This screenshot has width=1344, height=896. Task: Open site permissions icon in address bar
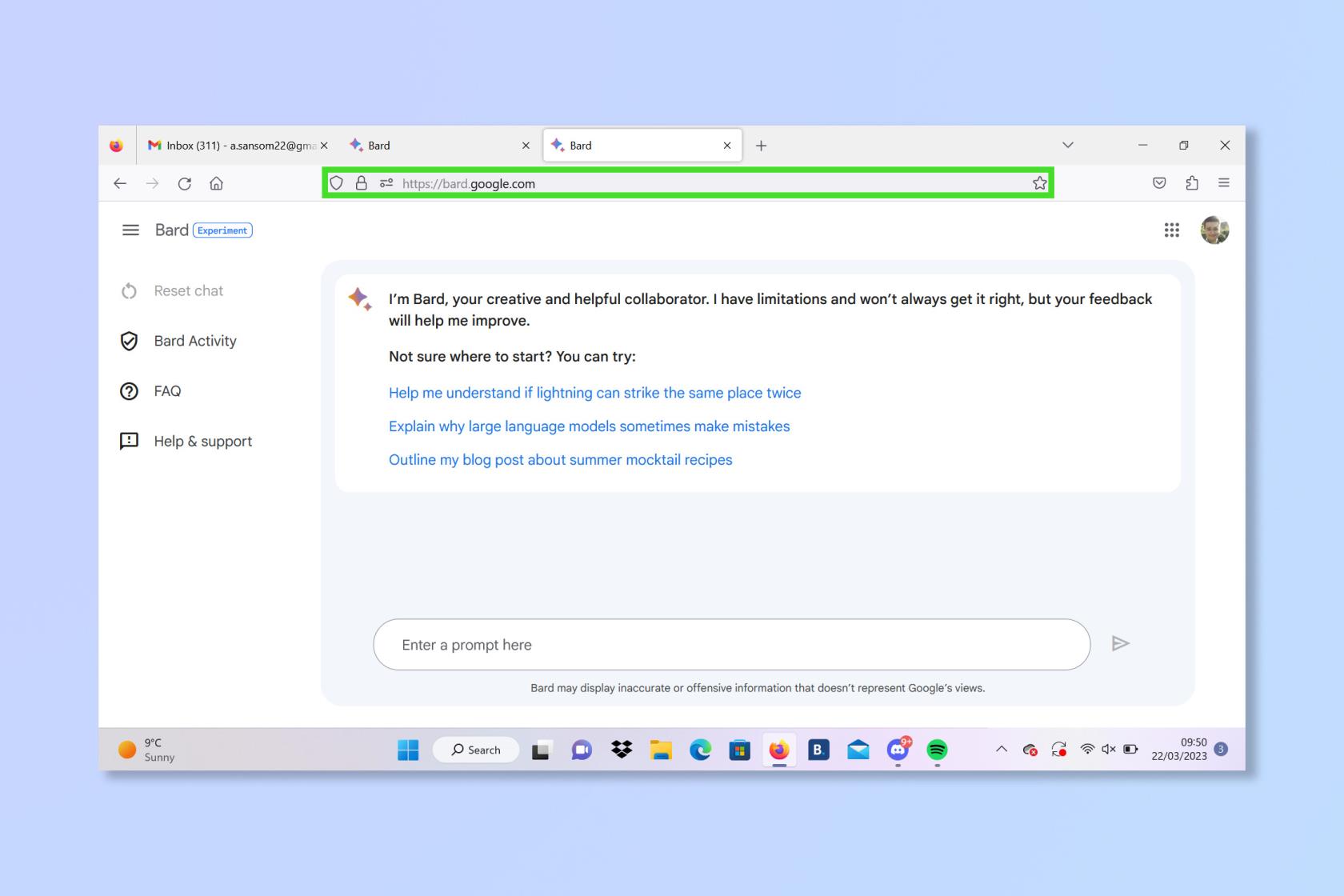click(x=386, y=183)
